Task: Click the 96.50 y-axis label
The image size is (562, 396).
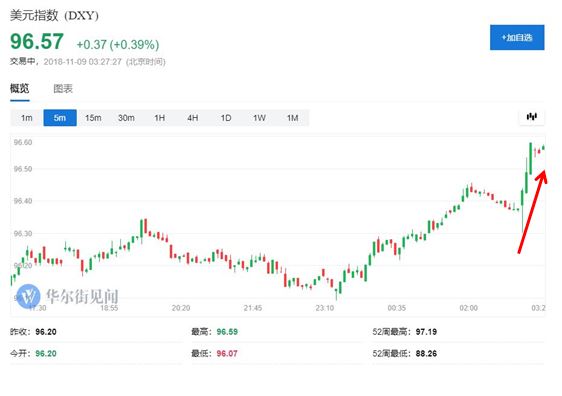Action: click(x=23, y=169)
